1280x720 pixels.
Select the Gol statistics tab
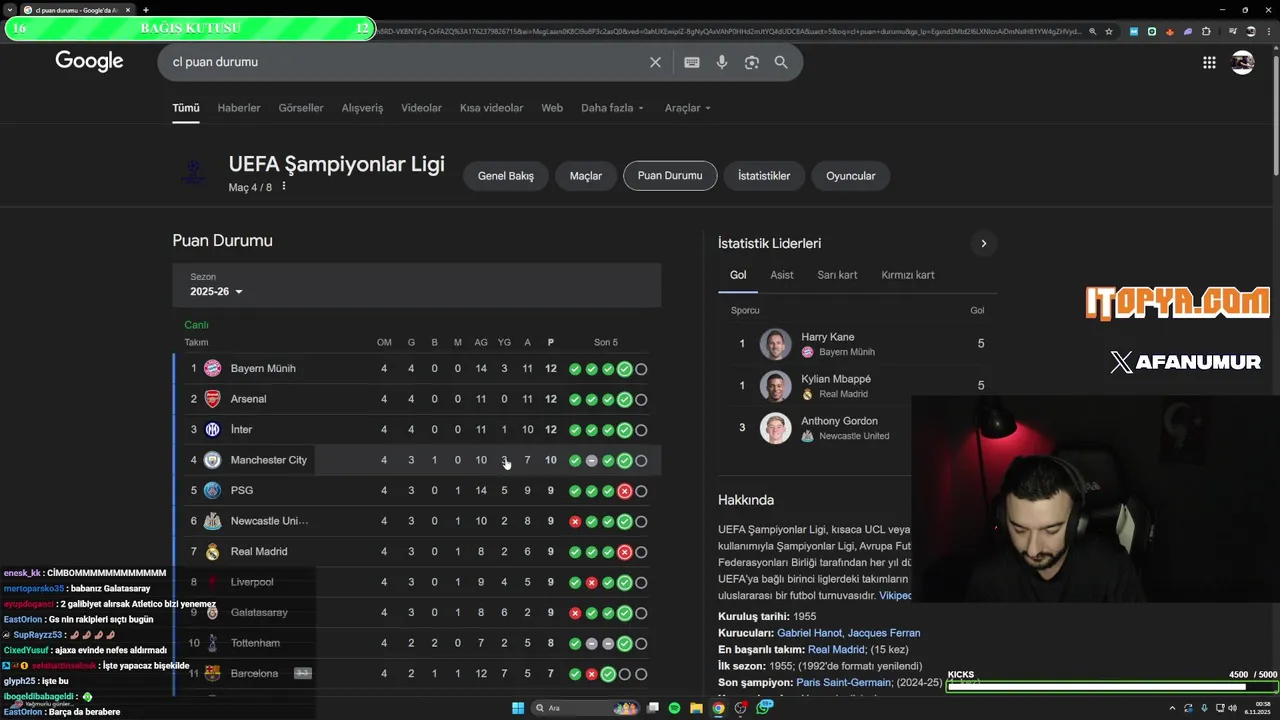click(738, 275)
